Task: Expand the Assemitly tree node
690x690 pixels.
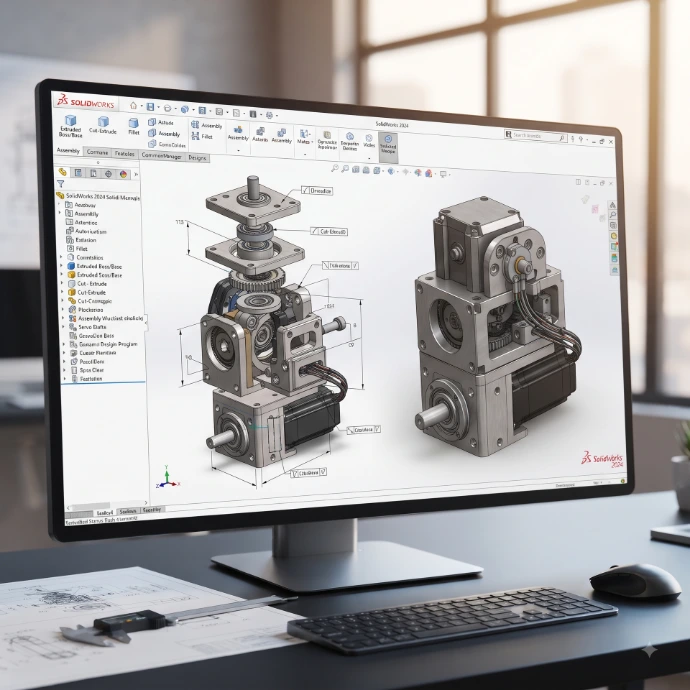Action: 60,213
